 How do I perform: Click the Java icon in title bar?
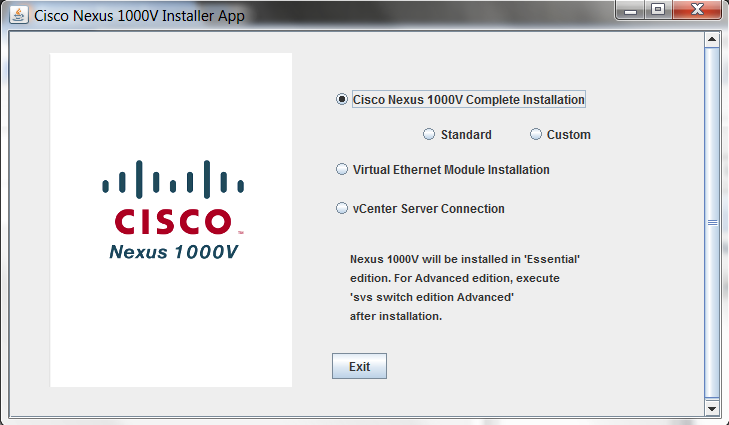19,15
